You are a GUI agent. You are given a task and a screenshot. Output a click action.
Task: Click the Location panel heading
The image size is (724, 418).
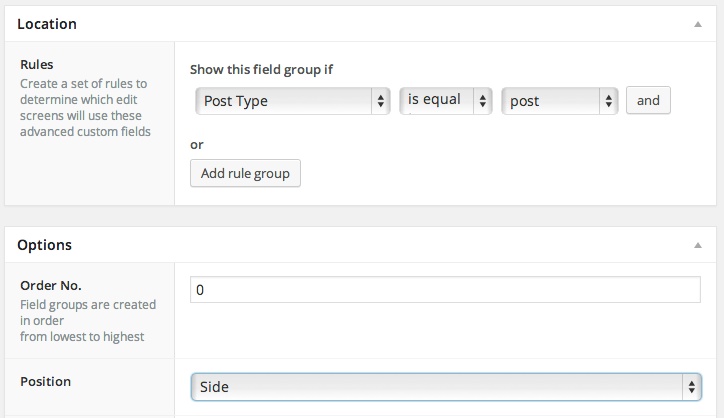tap(47, 24)
